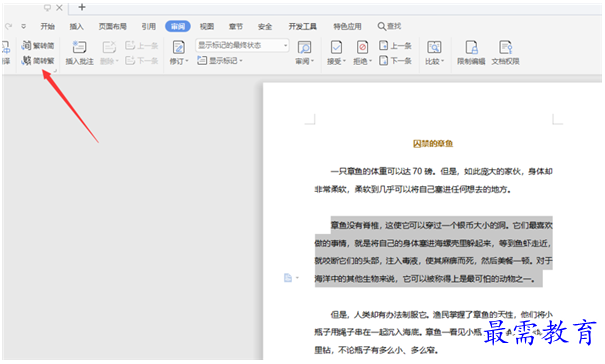Image resolution: width=605 pixels, height=364 pixels.
Task: Click the 限制编辑 restrict editing icon
Action: [x=471, y=47]
